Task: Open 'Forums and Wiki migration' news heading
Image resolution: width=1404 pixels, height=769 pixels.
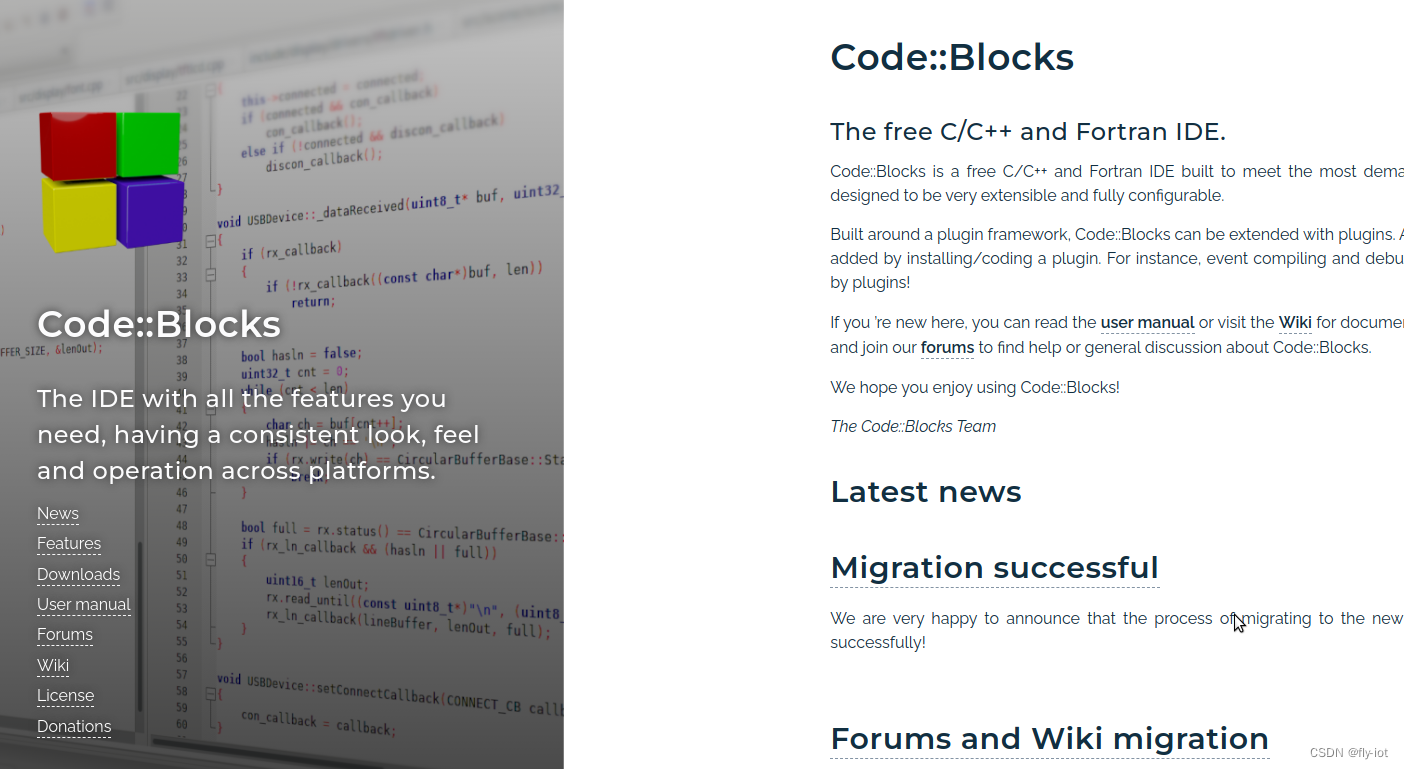Action: pos(1050,739)
